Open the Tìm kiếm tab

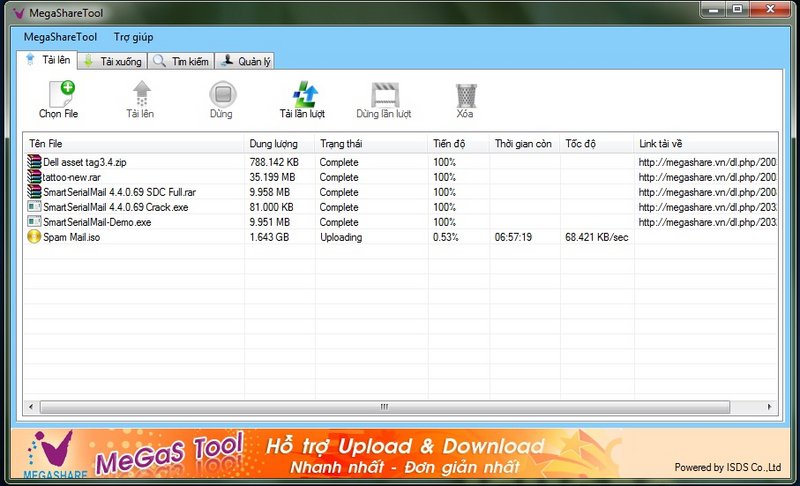181,61
